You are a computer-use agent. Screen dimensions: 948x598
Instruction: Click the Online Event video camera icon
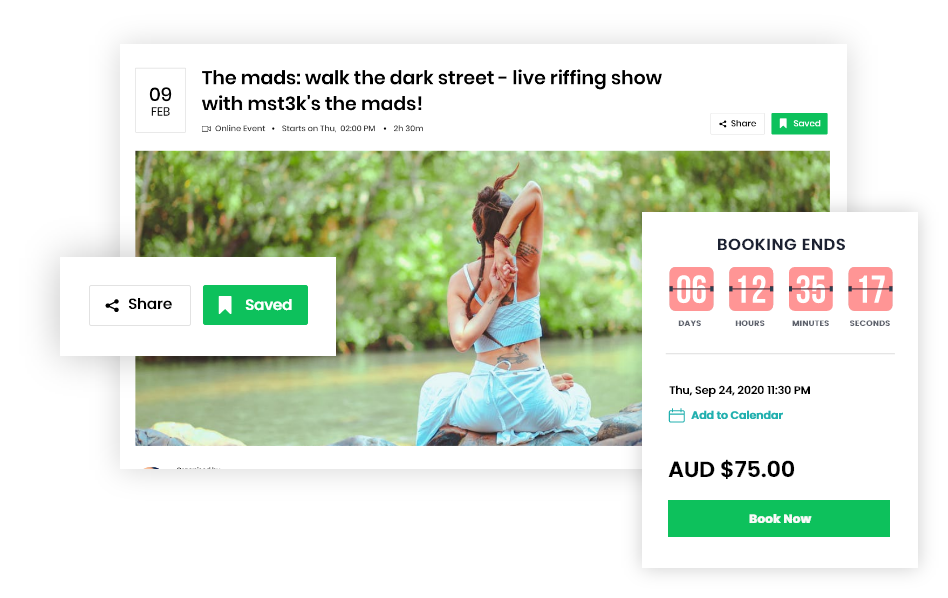tap(206, 129)
